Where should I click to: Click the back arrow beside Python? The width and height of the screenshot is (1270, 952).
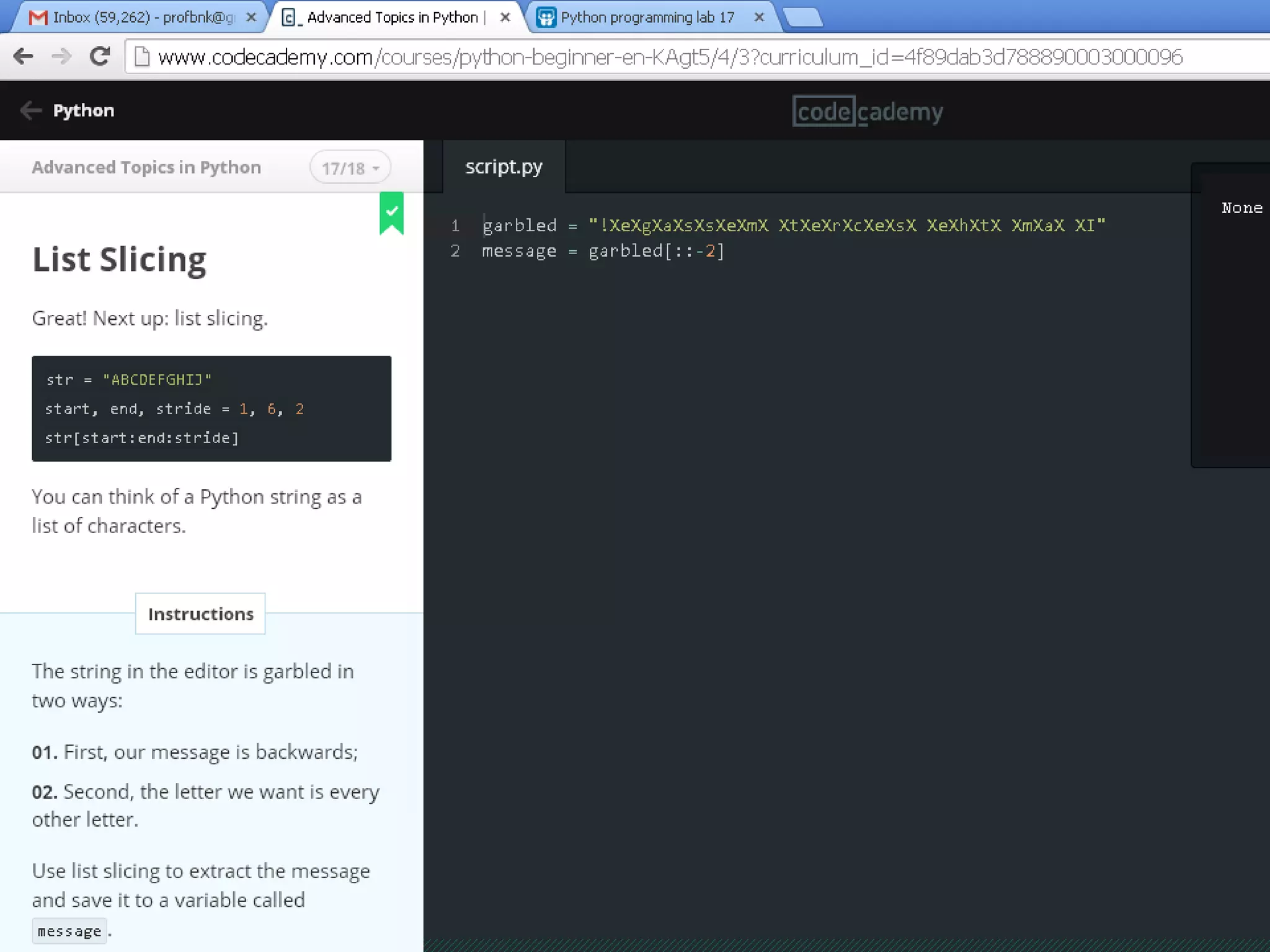[30, 110]
